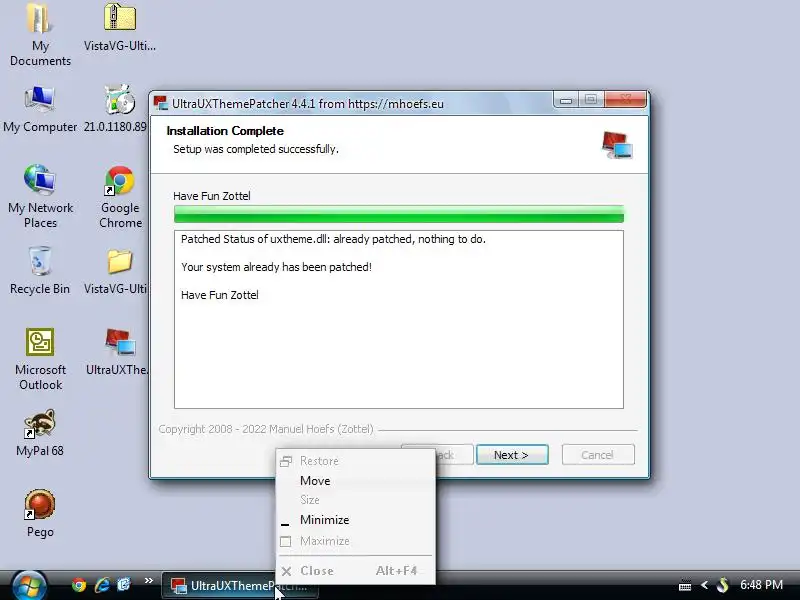Click the installer's minimize button
This screenshot has width=800, height=600.
coord(566,100)
